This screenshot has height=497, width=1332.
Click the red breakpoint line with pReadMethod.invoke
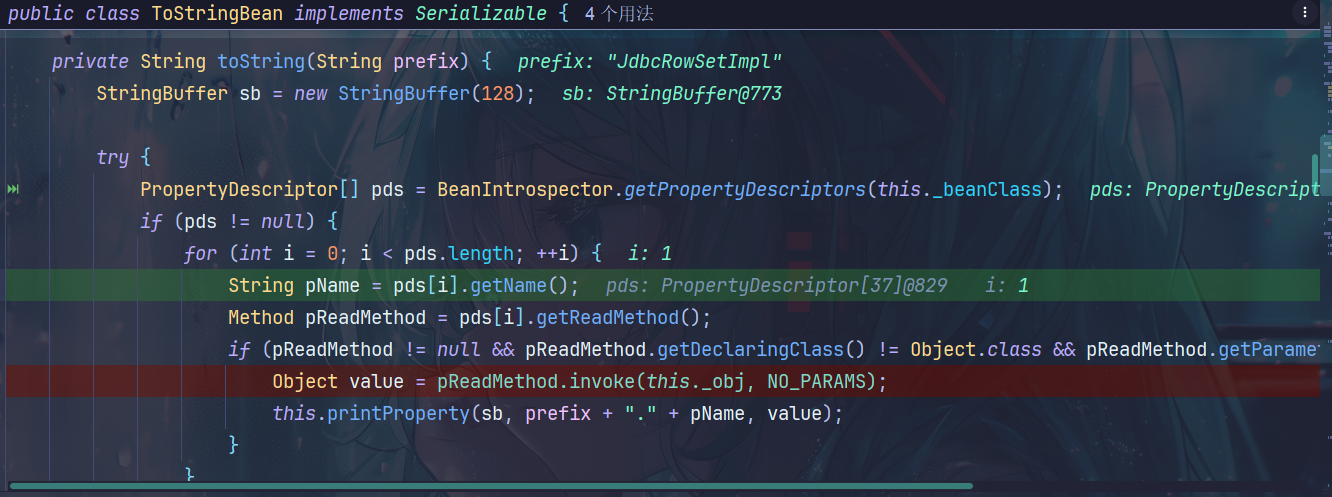(580, 382)
